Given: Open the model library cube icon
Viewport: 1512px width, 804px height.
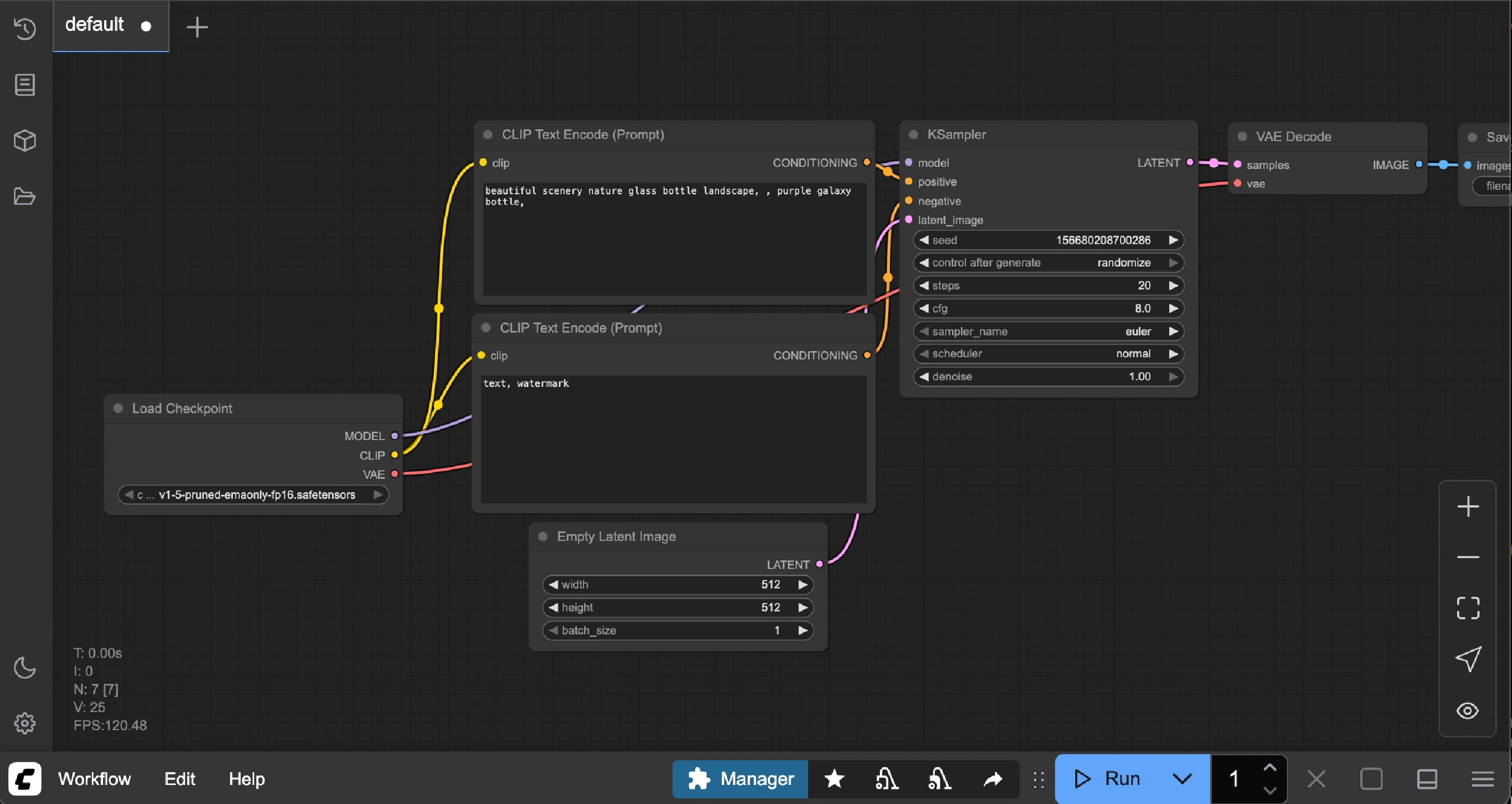Looking at the screenshot, I should point(25,141).
